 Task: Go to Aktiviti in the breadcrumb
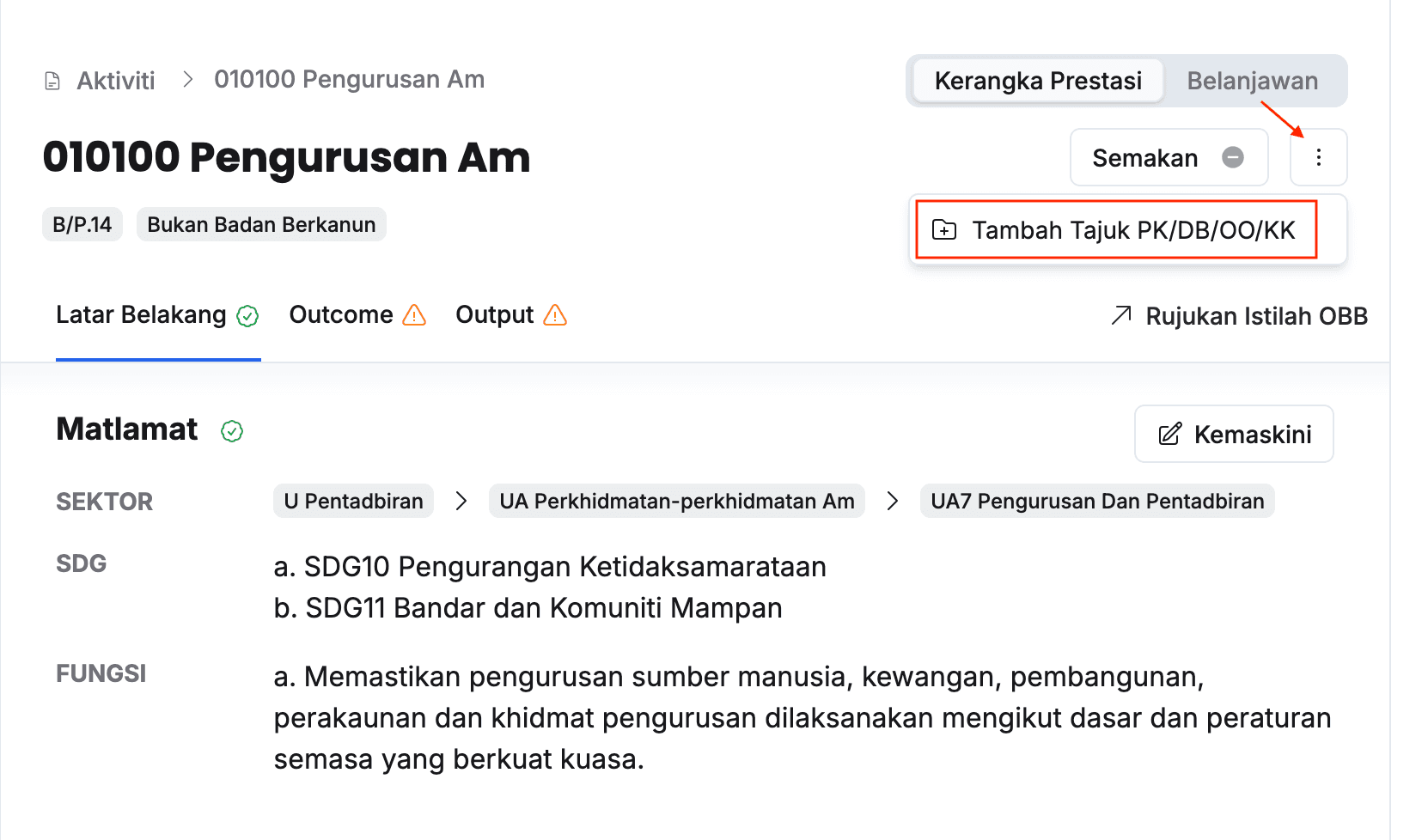click(116, 81)
